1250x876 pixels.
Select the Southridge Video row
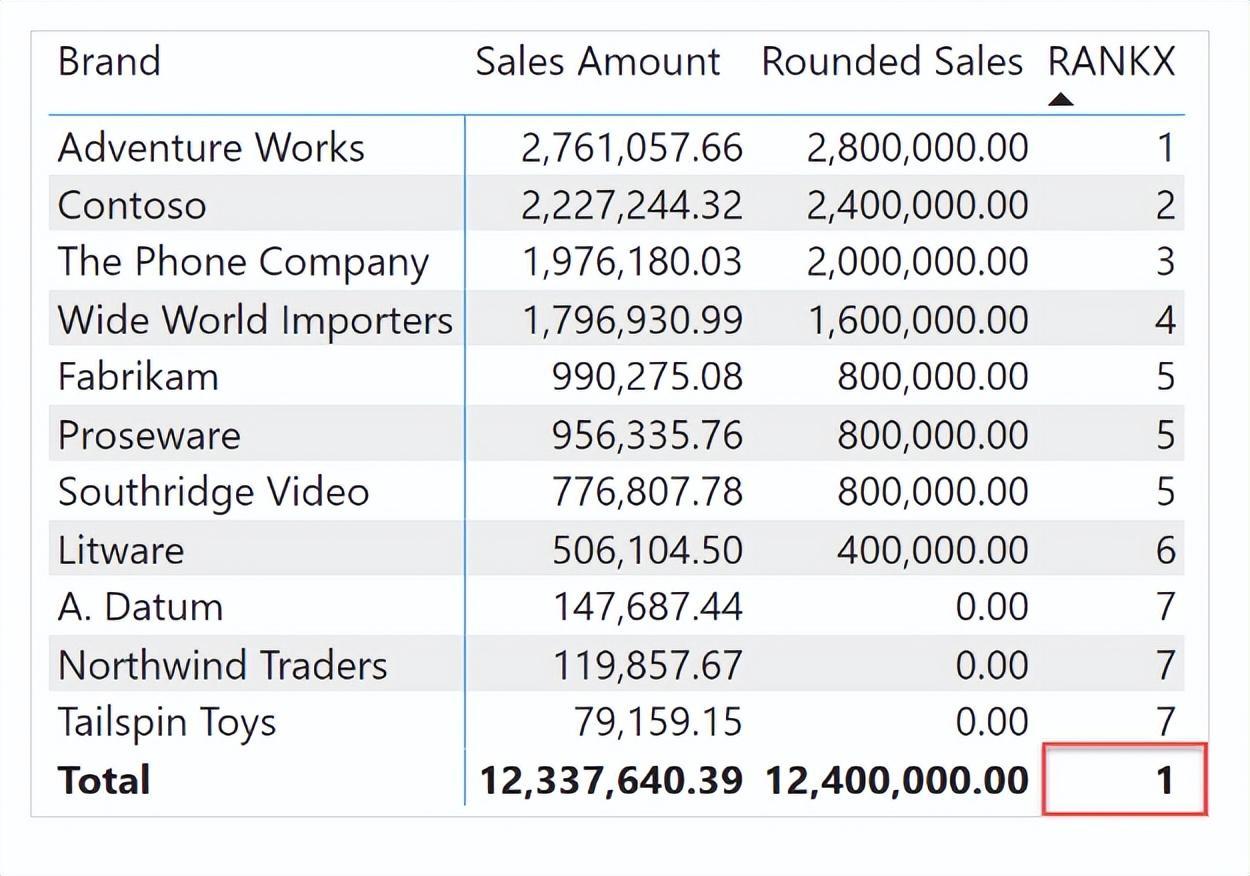213,492
